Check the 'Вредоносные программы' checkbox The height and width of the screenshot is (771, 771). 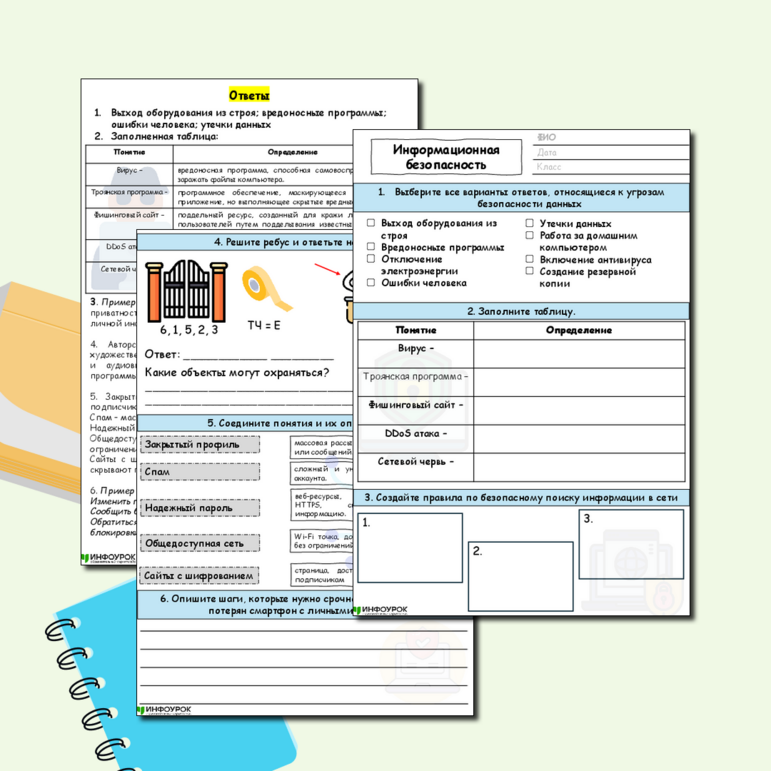click(x=371, y=247)
